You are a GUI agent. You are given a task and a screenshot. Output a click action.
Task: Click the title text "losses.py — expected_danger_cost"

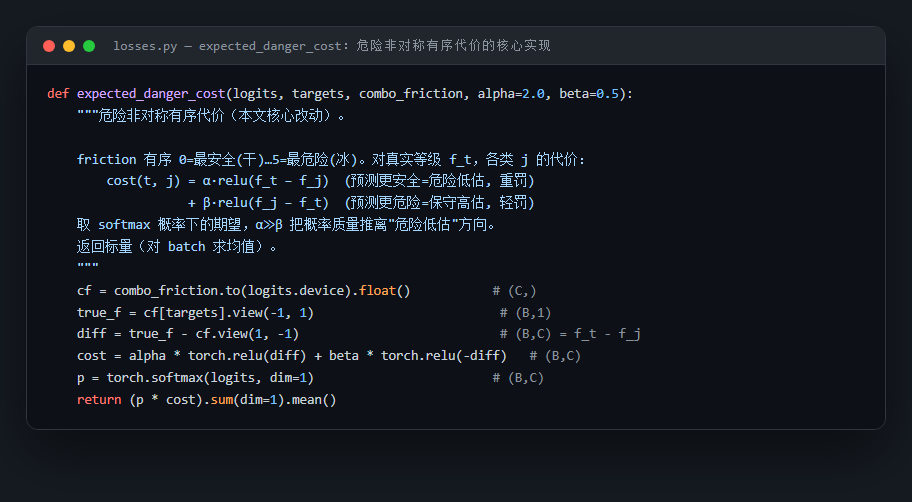pos(227,46)
